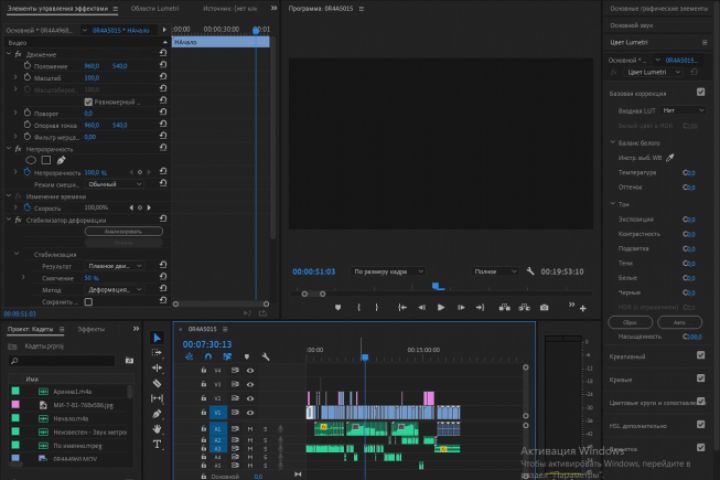Viewport: 720px width, 480px height.
Task: Select the Selection arrow tool
Action: (157, 338)
